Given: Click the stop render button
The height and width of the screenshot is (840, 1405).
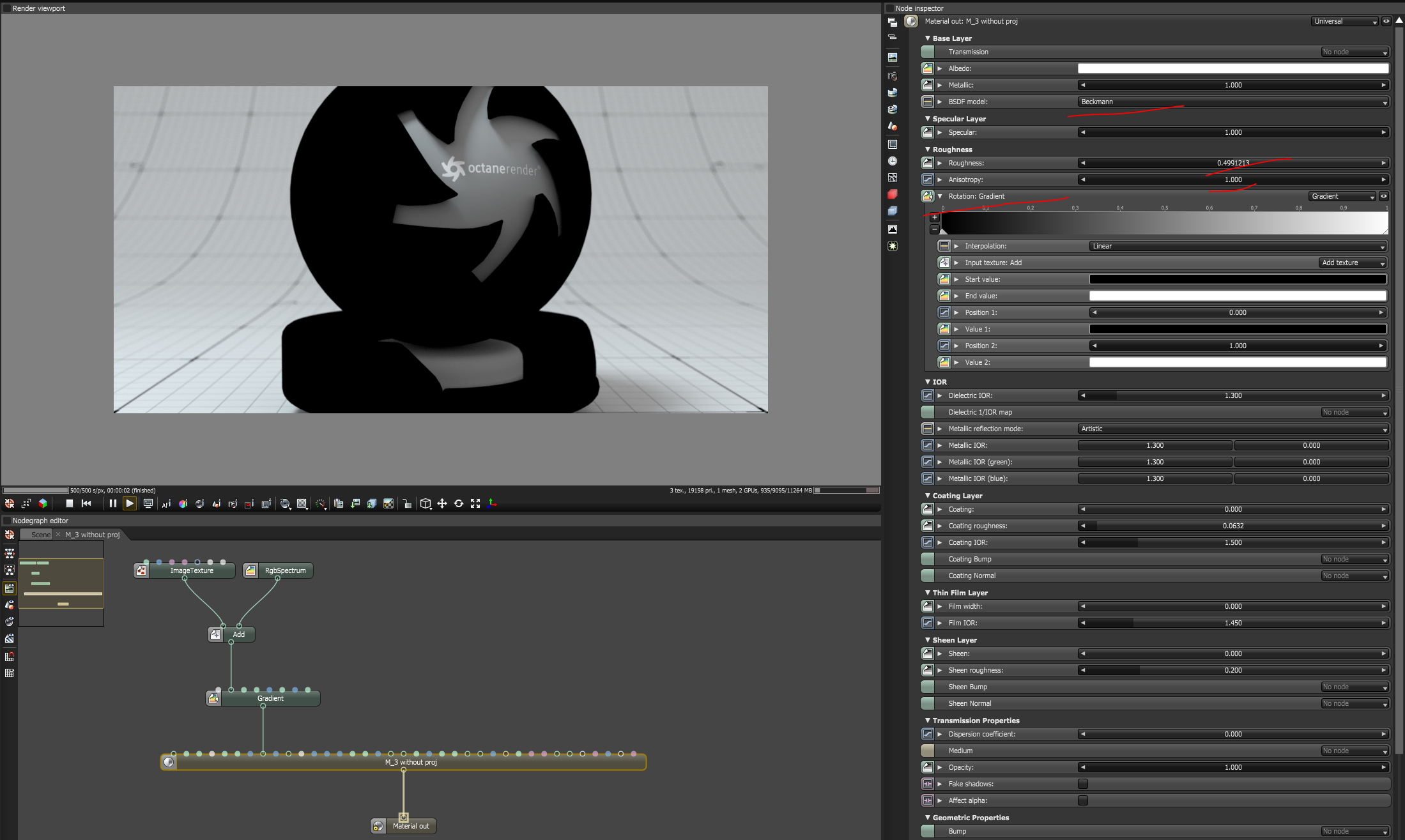Looking at the screenshot, I should (69, 503).
